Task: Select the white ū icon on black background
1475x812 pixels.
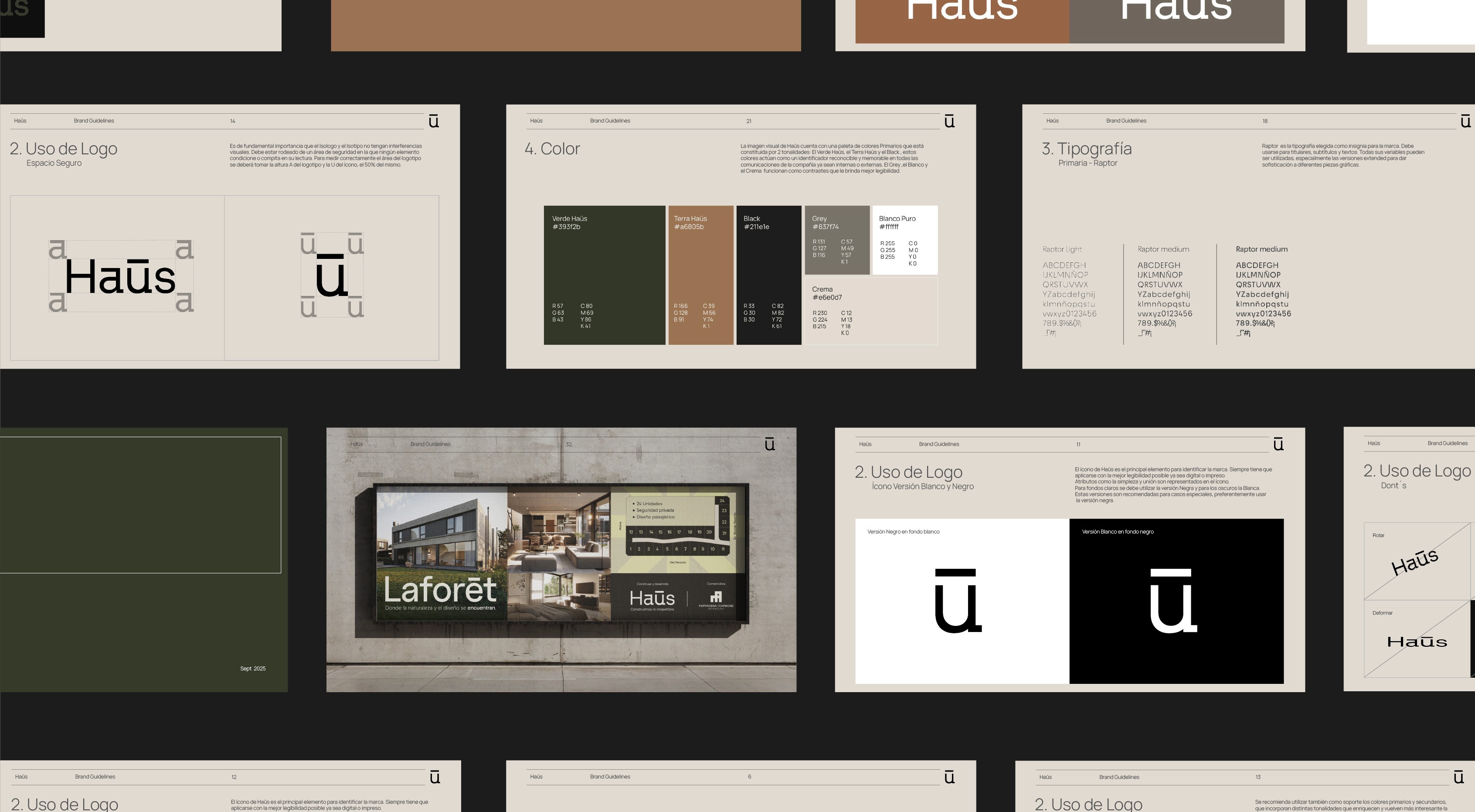Action: click(x=1173, y=601)
